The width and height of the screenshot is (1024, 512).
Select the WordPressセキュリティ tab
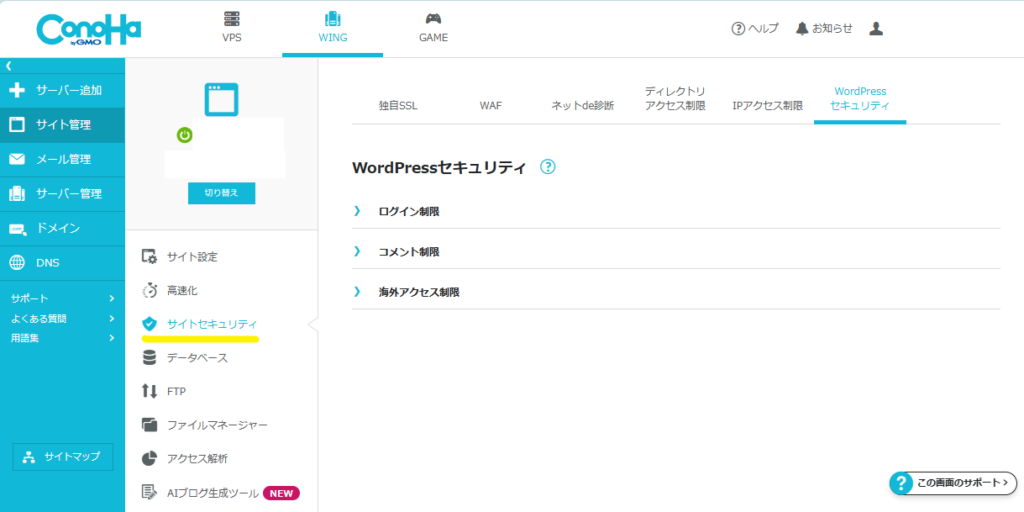[860, 99]
